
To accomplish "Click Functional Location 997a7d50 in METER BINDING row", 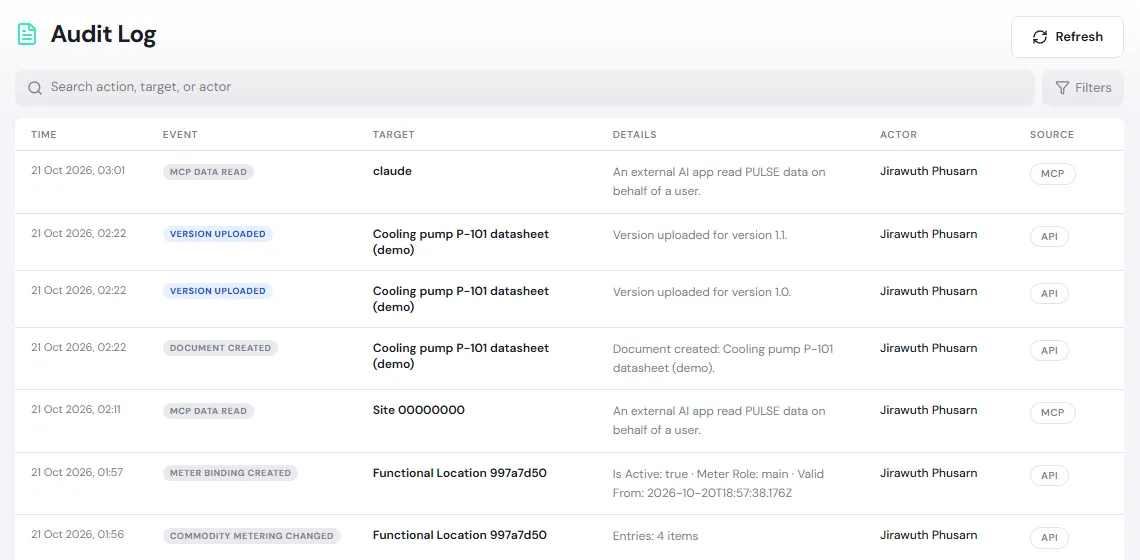I will point(459,473).
